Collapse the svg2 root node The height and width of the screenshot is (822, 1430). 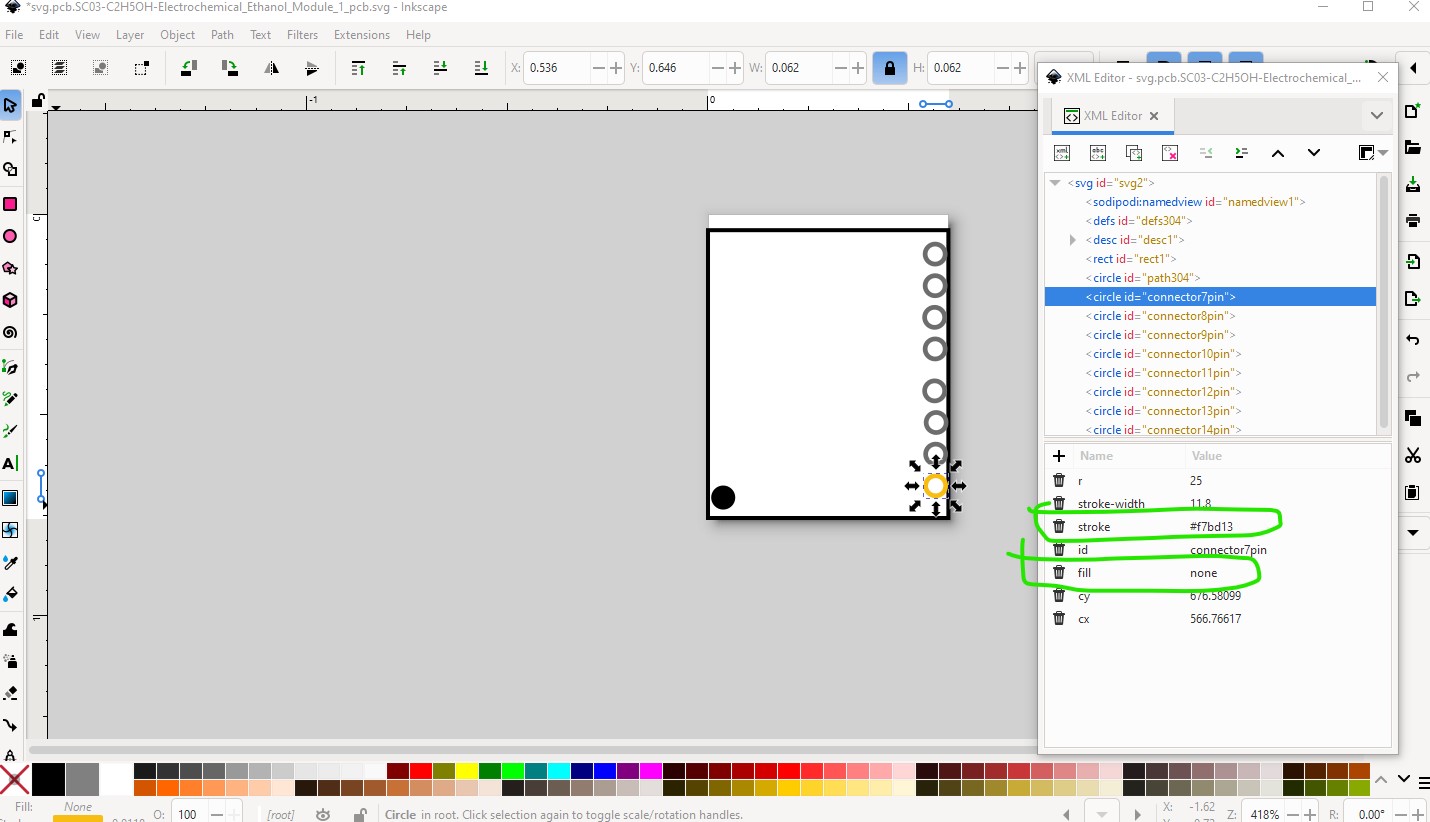1054,183
